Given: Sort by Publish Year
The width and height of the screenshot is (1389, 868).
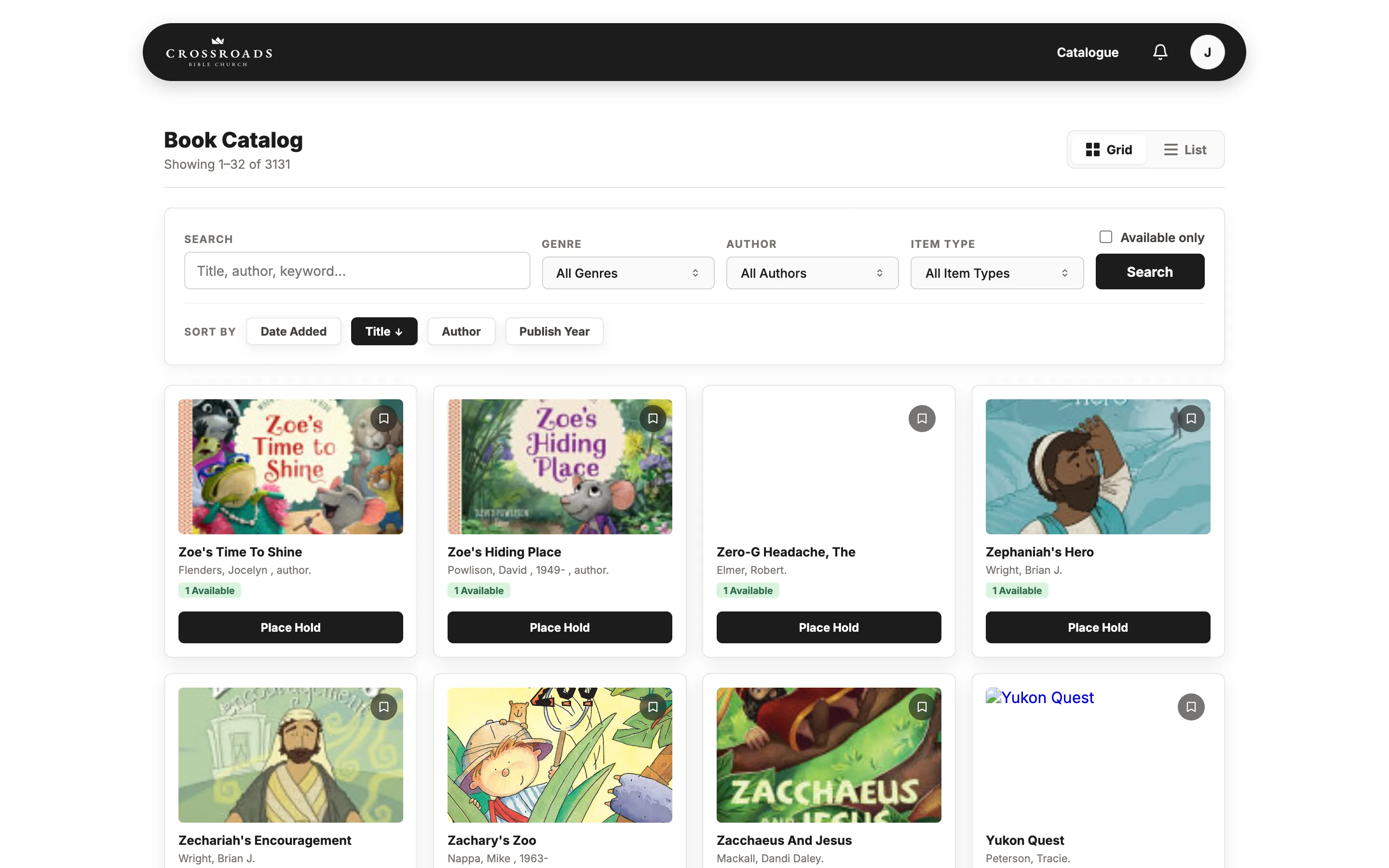Looking at the screenshot, I should tap(554, 331).
